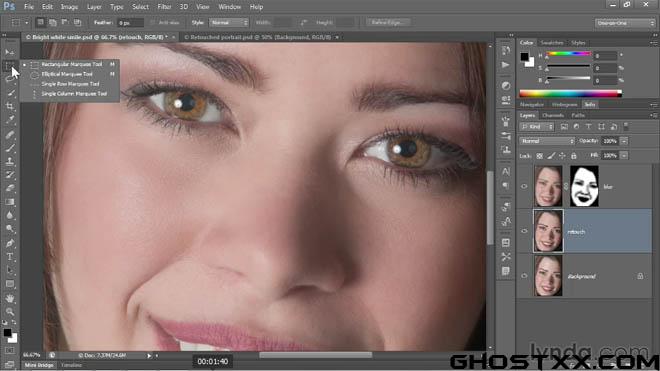Open the layer Kind filter dropdown
Viewport: 660px width, 371px height.
pyautogui.click(x=537, y=126)
